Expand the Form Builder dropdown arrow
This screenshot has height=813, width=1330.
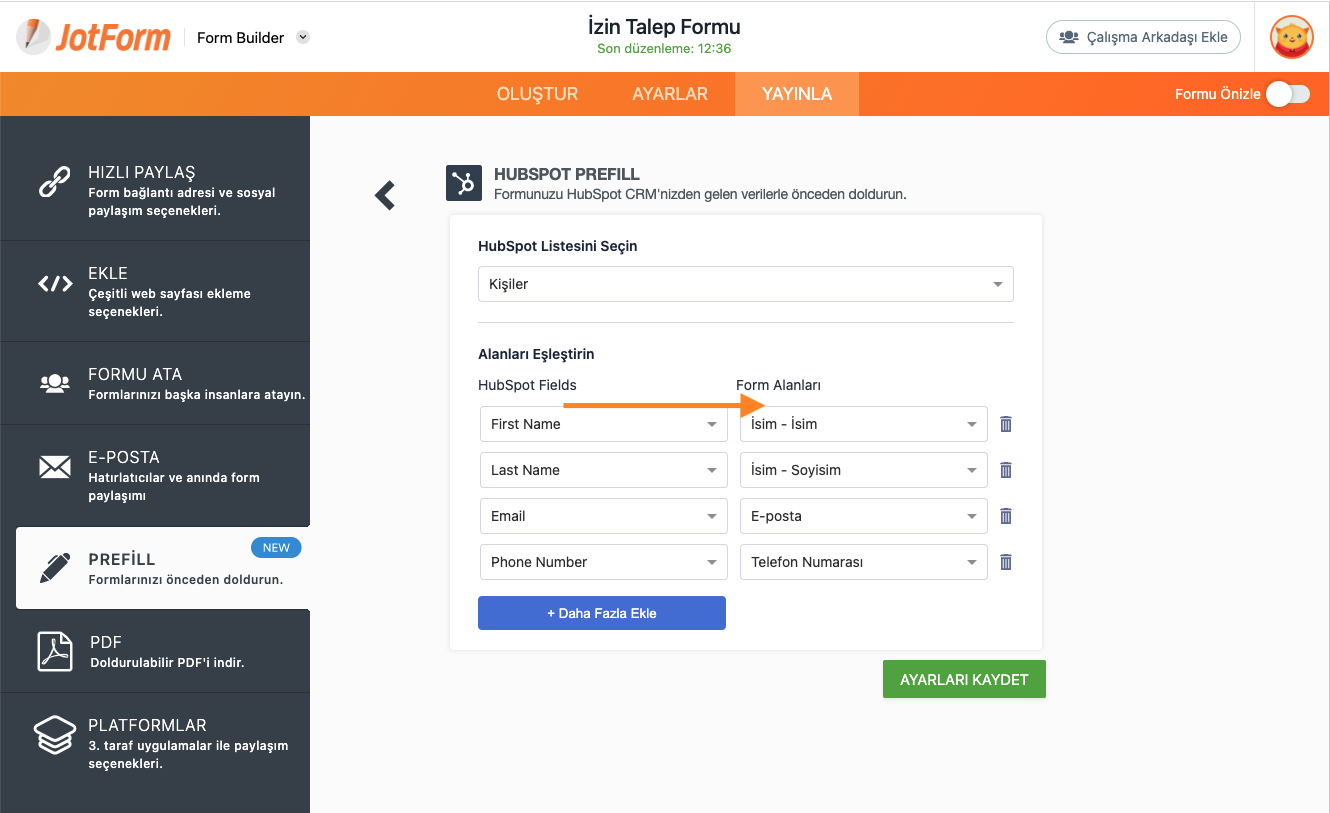[304, 38]
